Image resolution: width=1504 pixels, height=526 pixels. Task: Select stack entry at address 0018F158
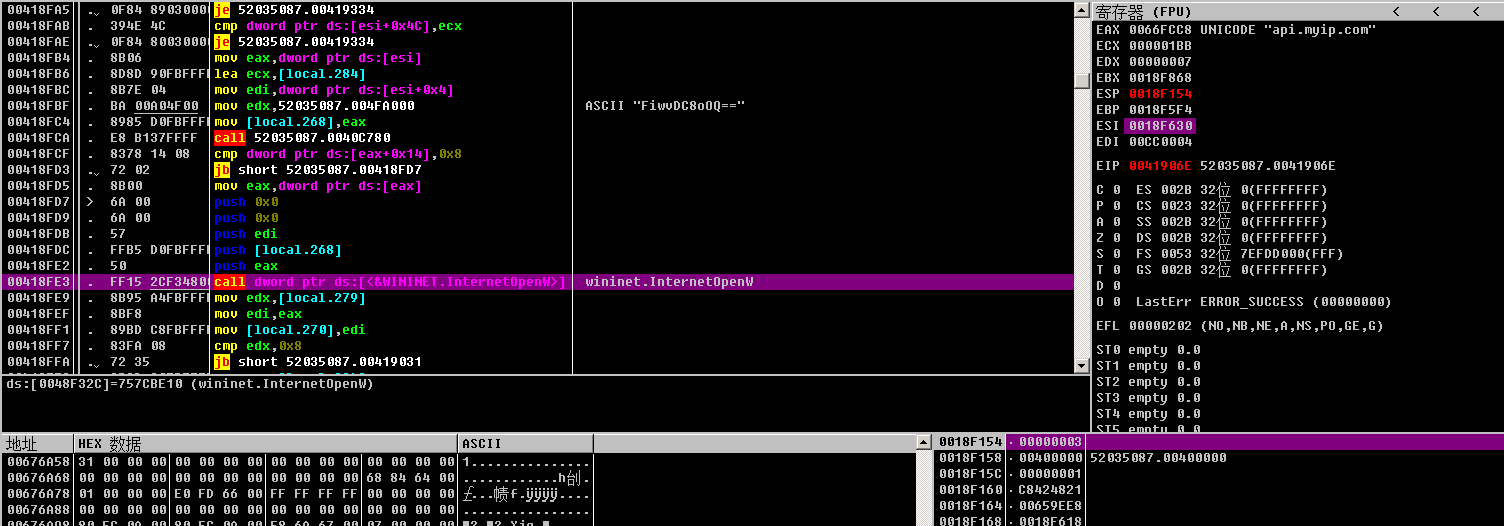[970, 458]
